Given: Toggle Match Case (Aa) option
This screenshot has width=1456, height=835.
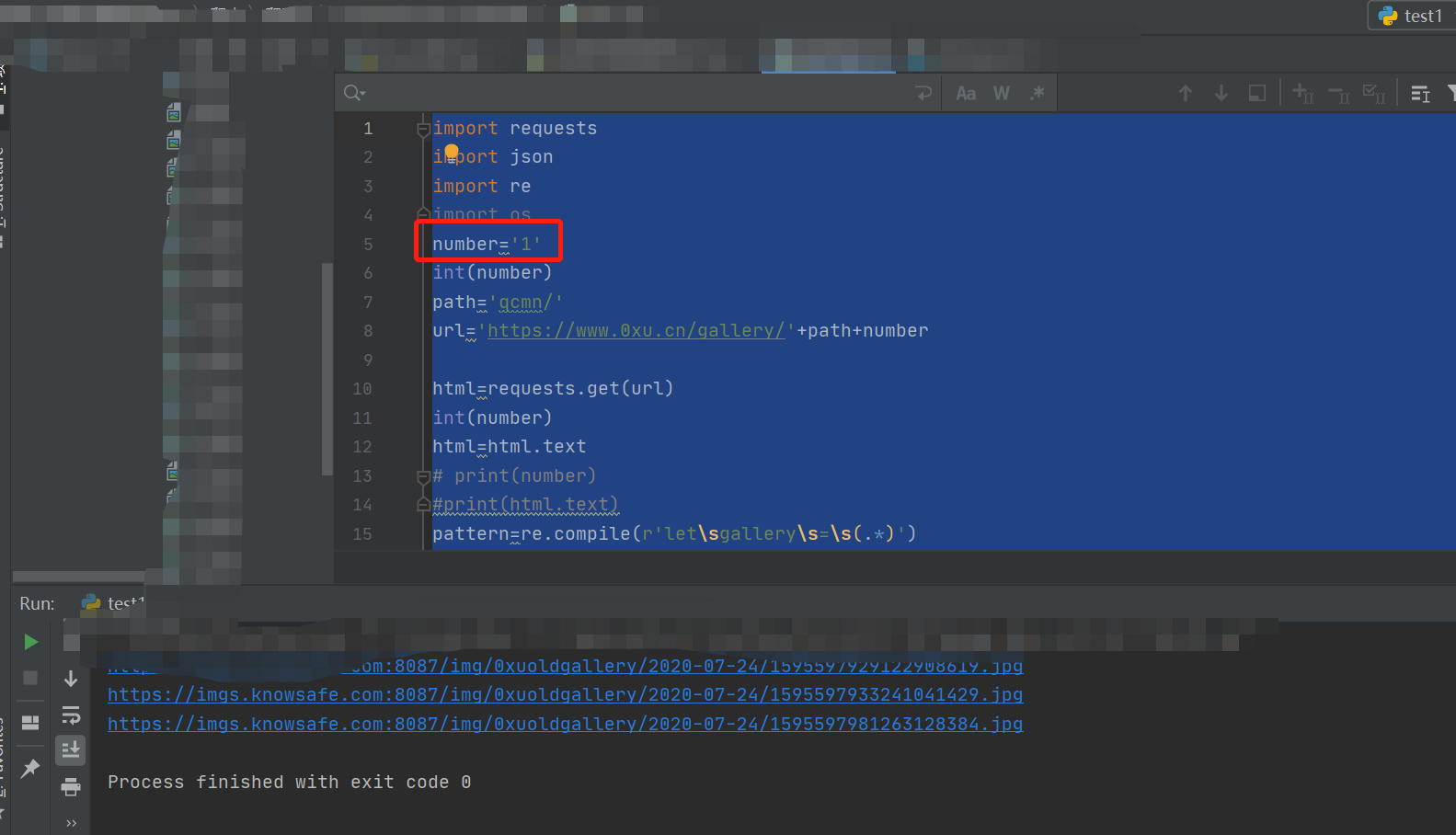Looking at the screenshot, I should point(966,93).
